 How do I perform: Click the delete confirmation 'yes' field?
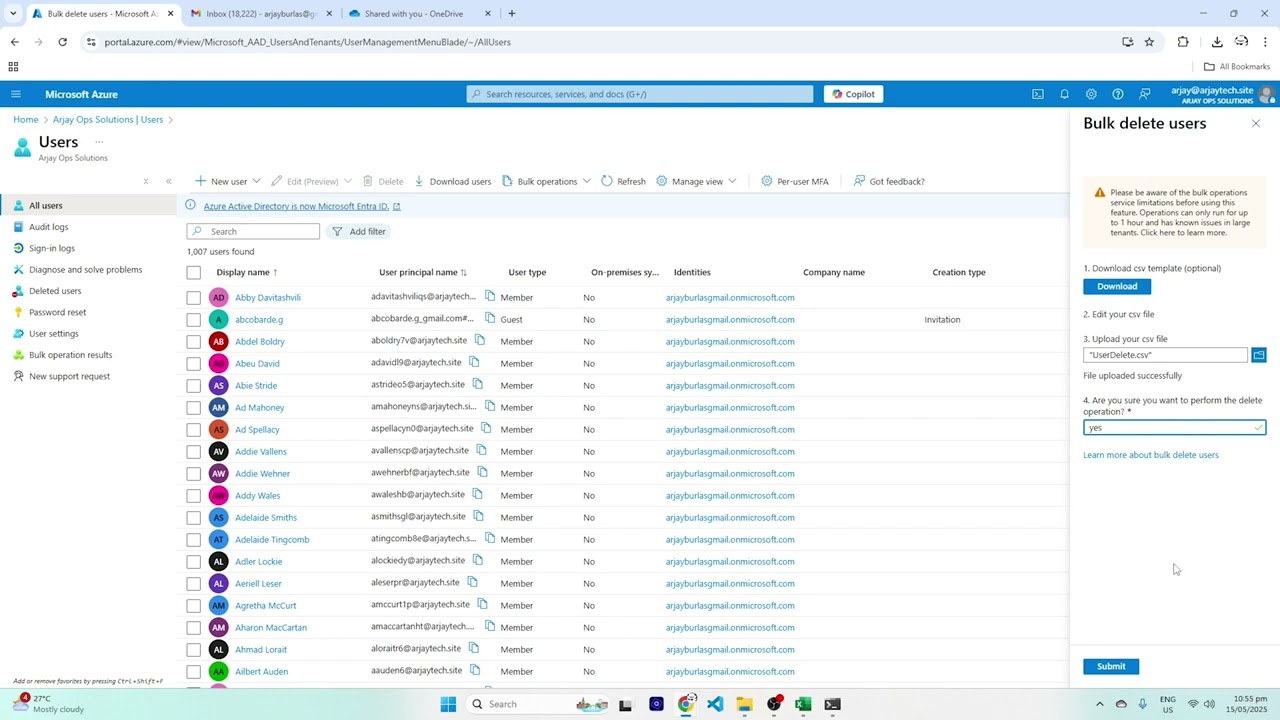pos(1174,427)
